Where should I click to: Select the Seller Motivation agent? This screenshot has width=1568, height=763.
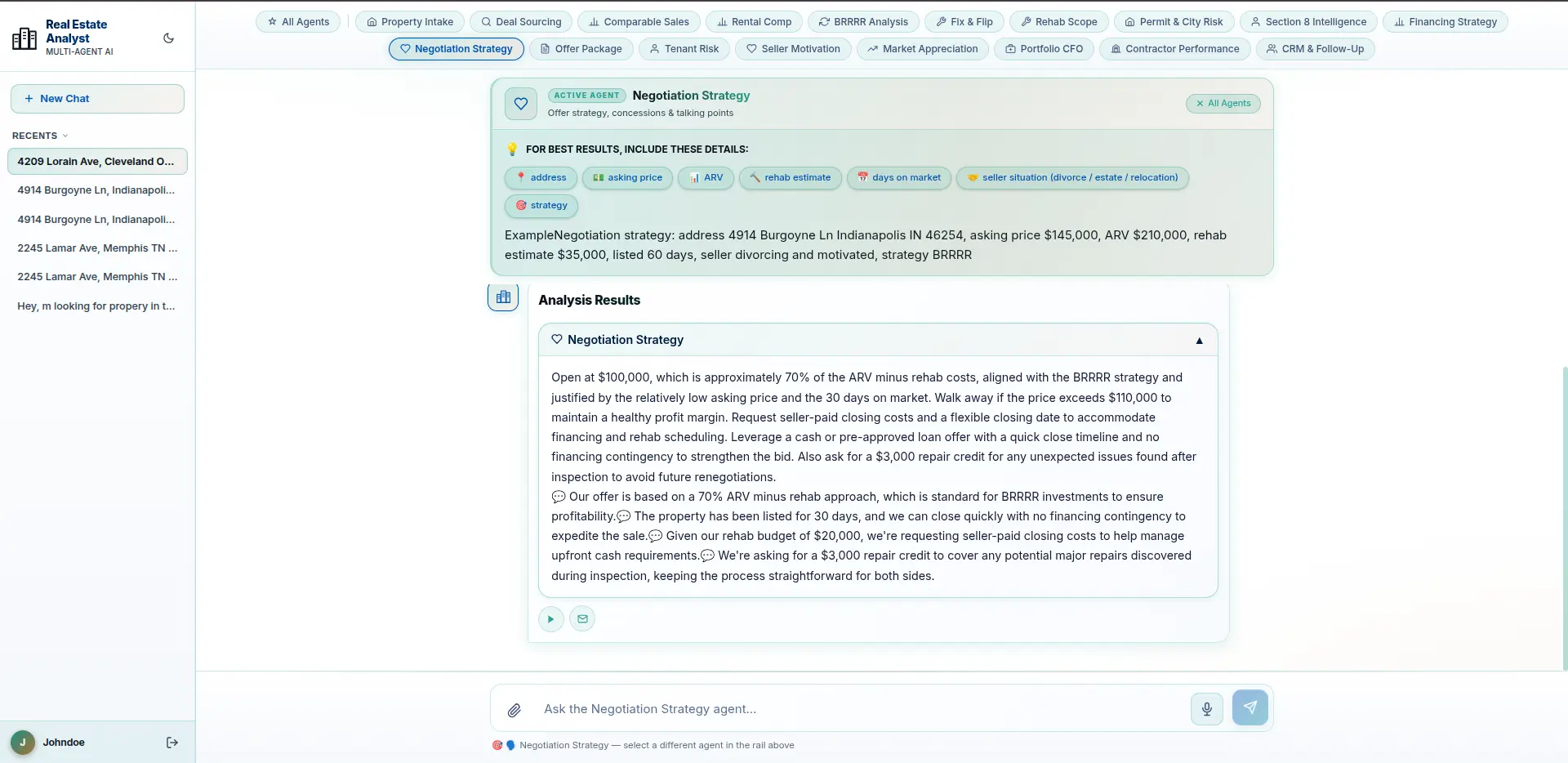point(793,49)
